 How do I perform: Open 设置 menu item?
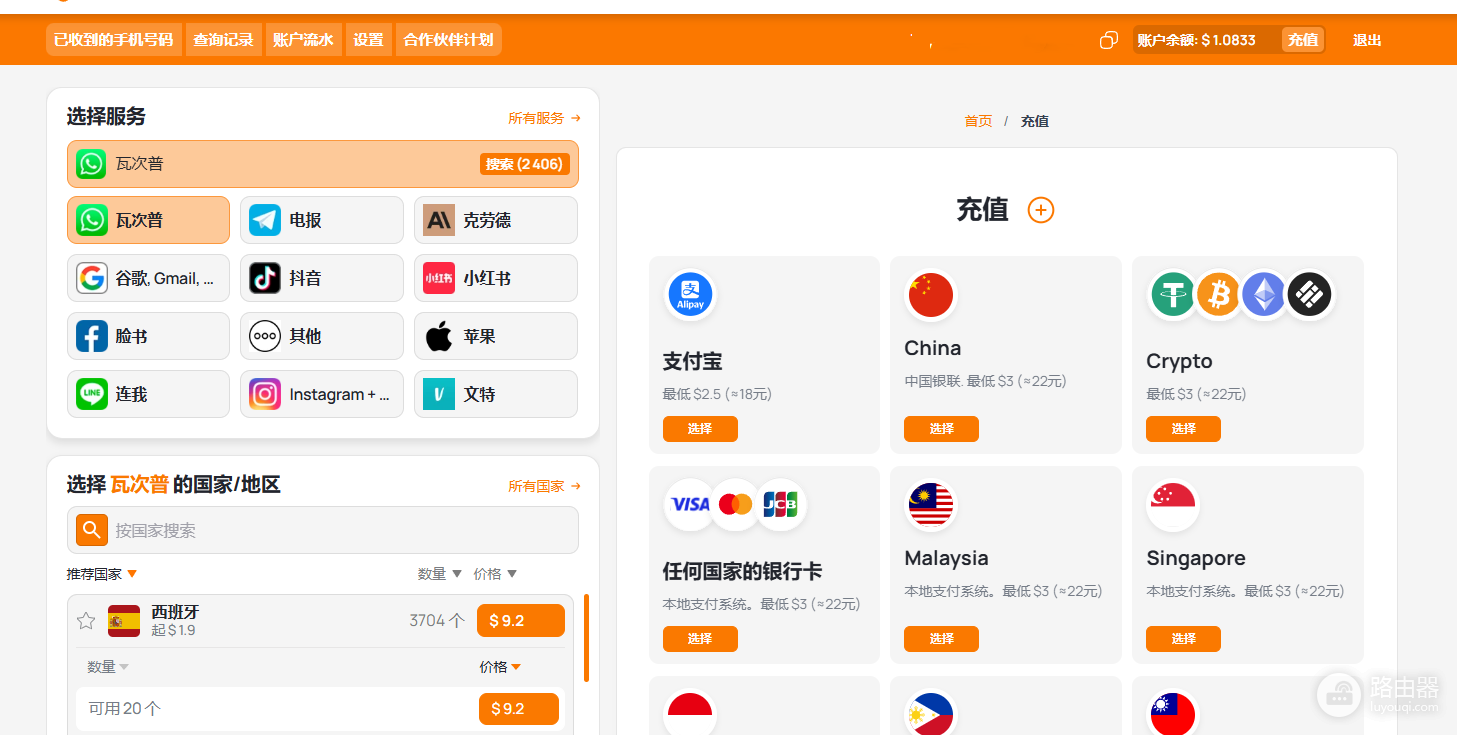coord(368,40)
